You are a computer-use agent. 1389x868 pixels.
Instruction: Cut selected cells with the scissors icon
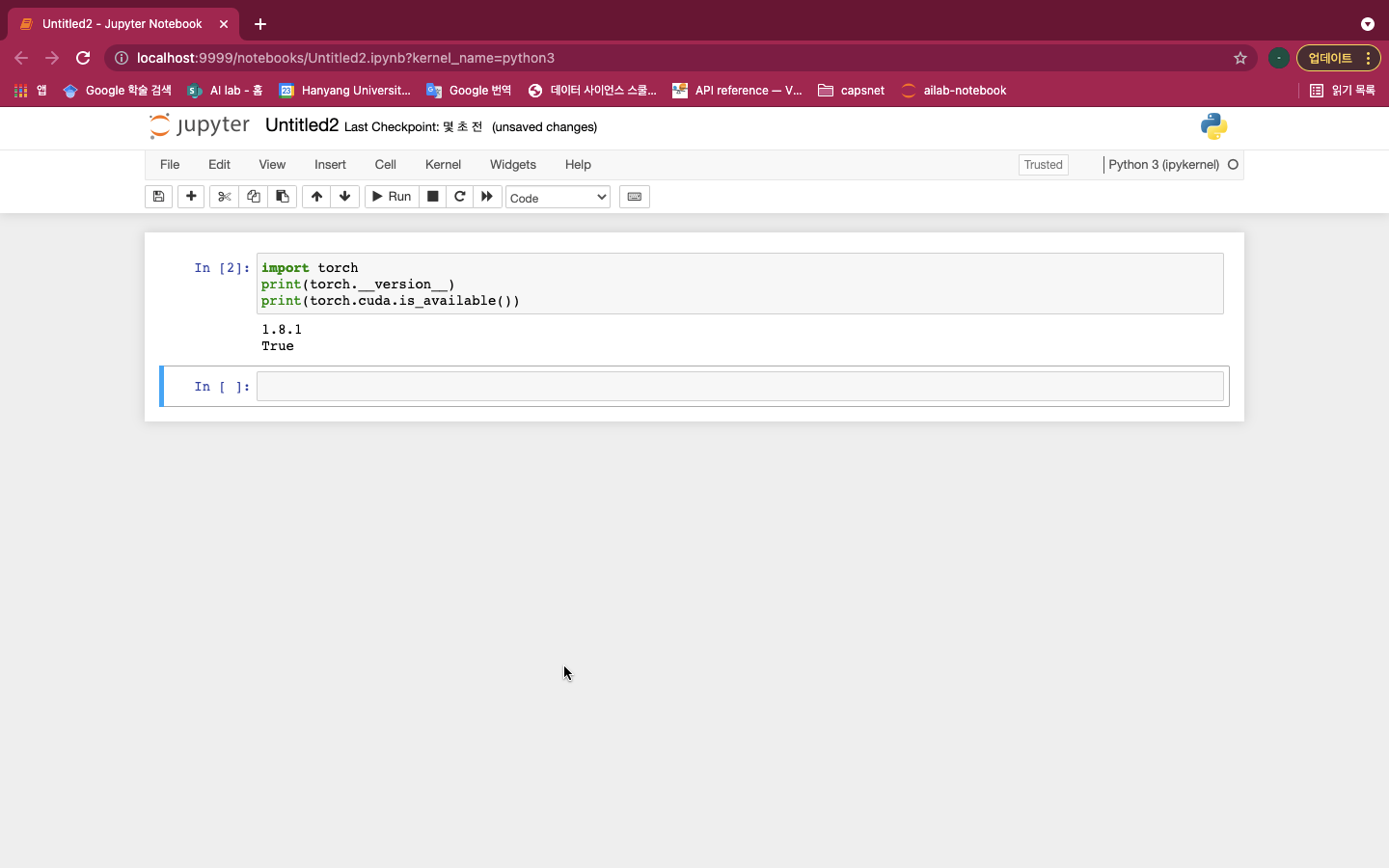[225, 197]
